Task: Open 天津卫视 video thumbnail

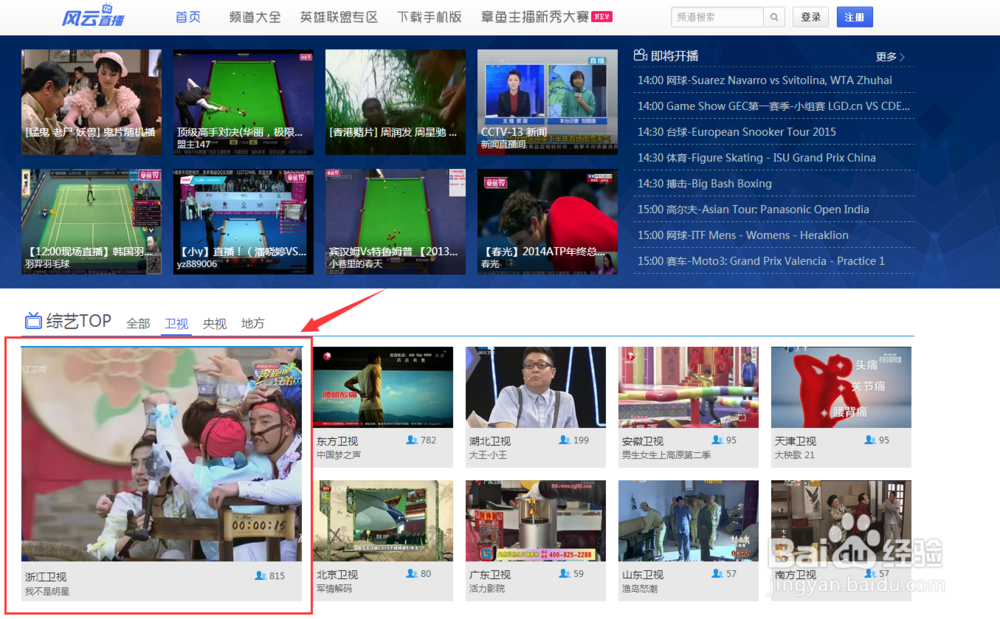Action: pyautogui.click(x=841, y=387)
